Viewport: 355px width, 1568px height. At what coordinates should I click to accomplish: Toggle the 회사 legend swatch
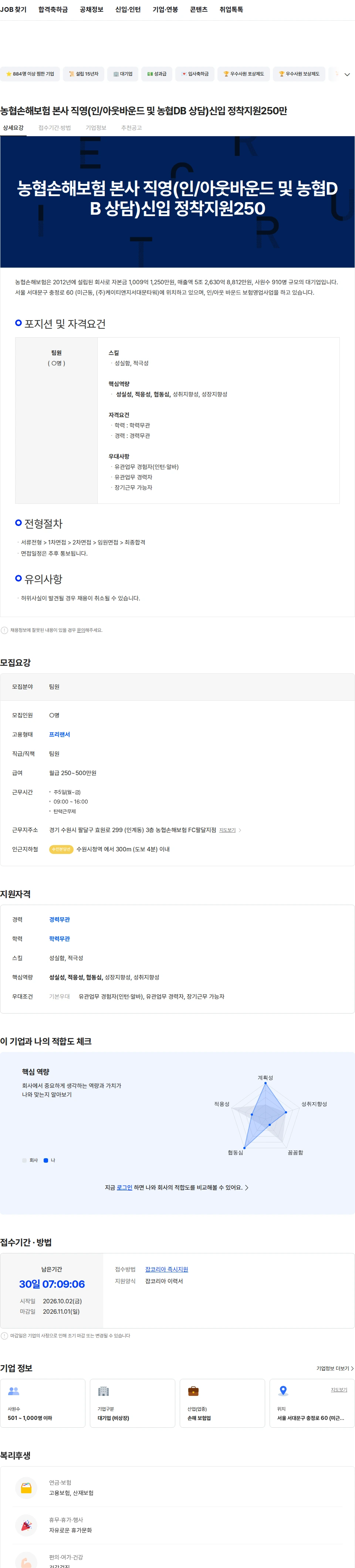24,1160
